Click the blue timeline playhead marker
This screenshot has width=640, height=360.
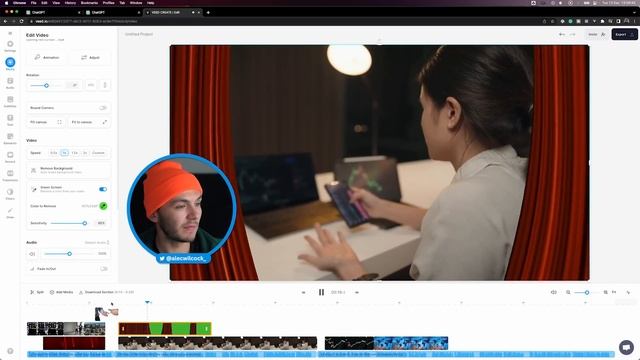[x=147, y=302]
